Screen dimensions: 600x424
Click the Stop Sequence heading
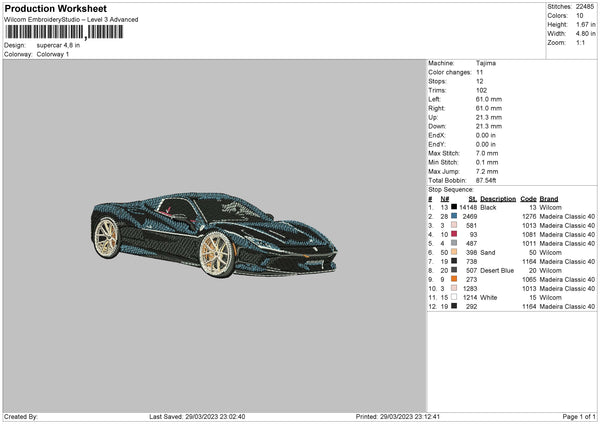(x=451, y=188)
